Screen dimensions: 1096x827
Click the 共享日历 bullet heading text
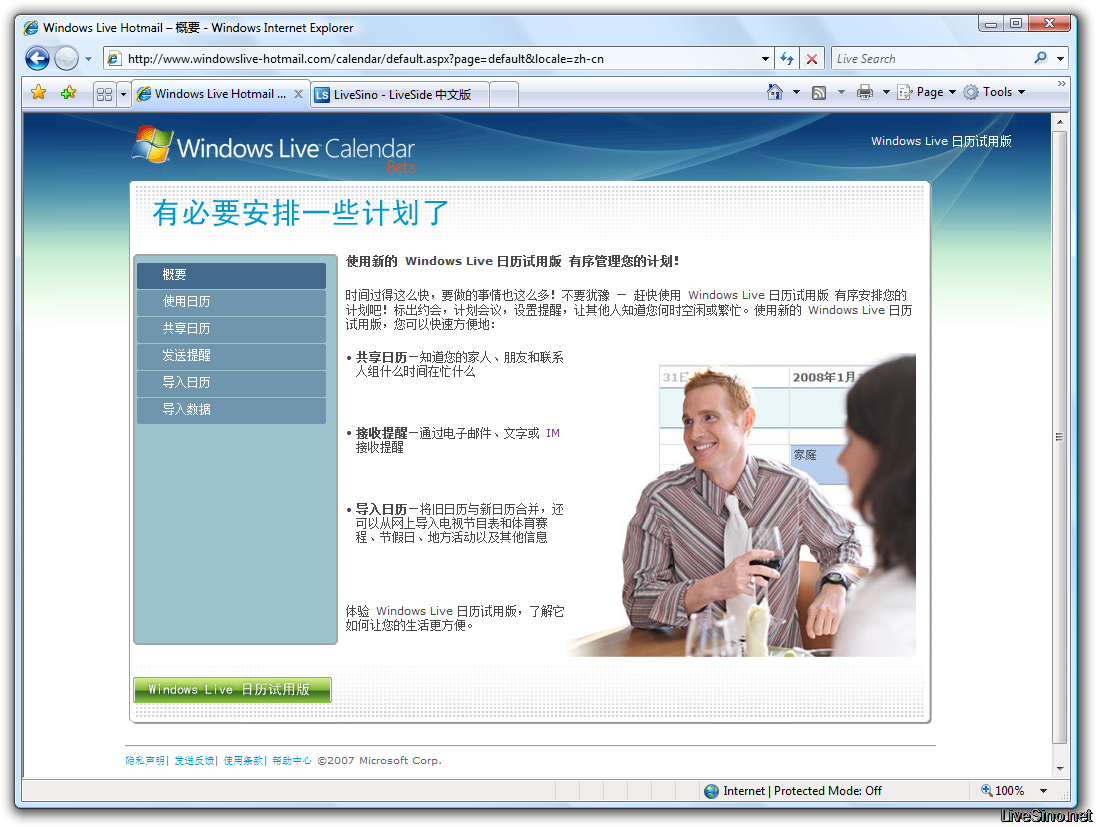click(x=381, y=357)
